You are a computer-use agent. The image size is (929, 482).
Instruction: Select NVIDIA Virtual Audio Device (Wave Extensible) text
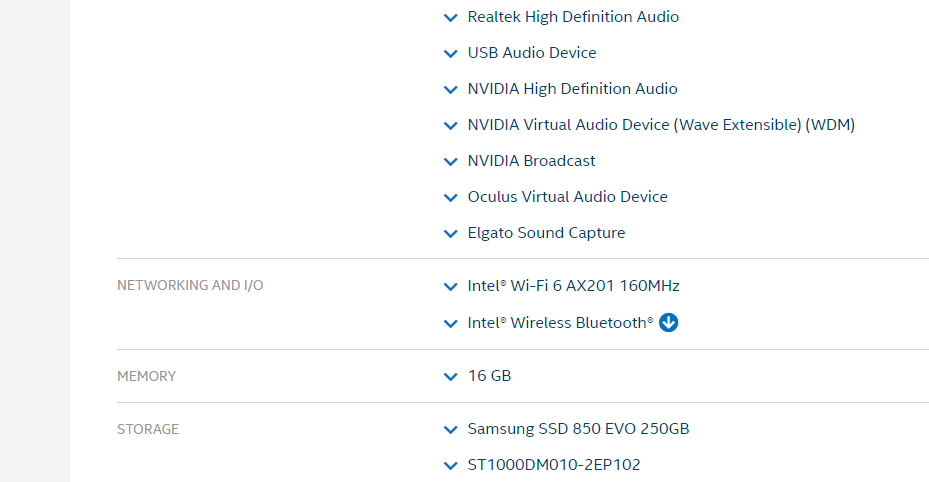tap(661, 125)
